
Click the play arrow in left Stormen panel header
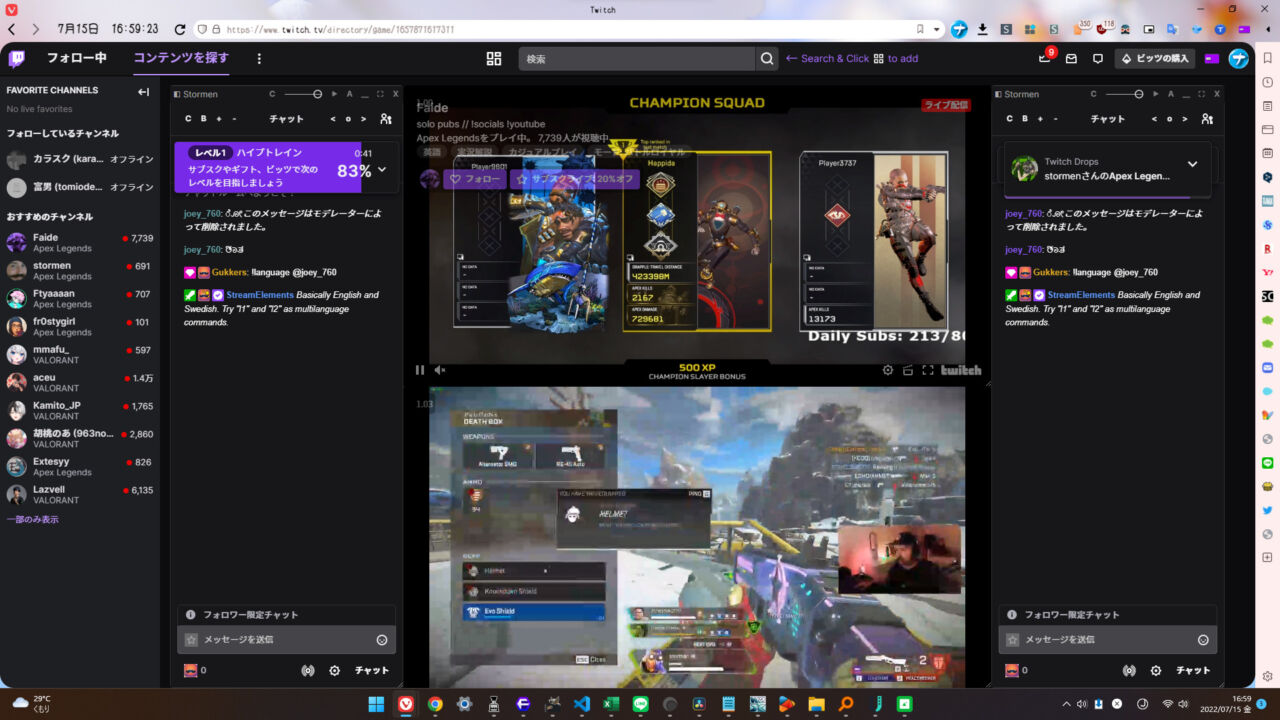click(x=335, y=94)
